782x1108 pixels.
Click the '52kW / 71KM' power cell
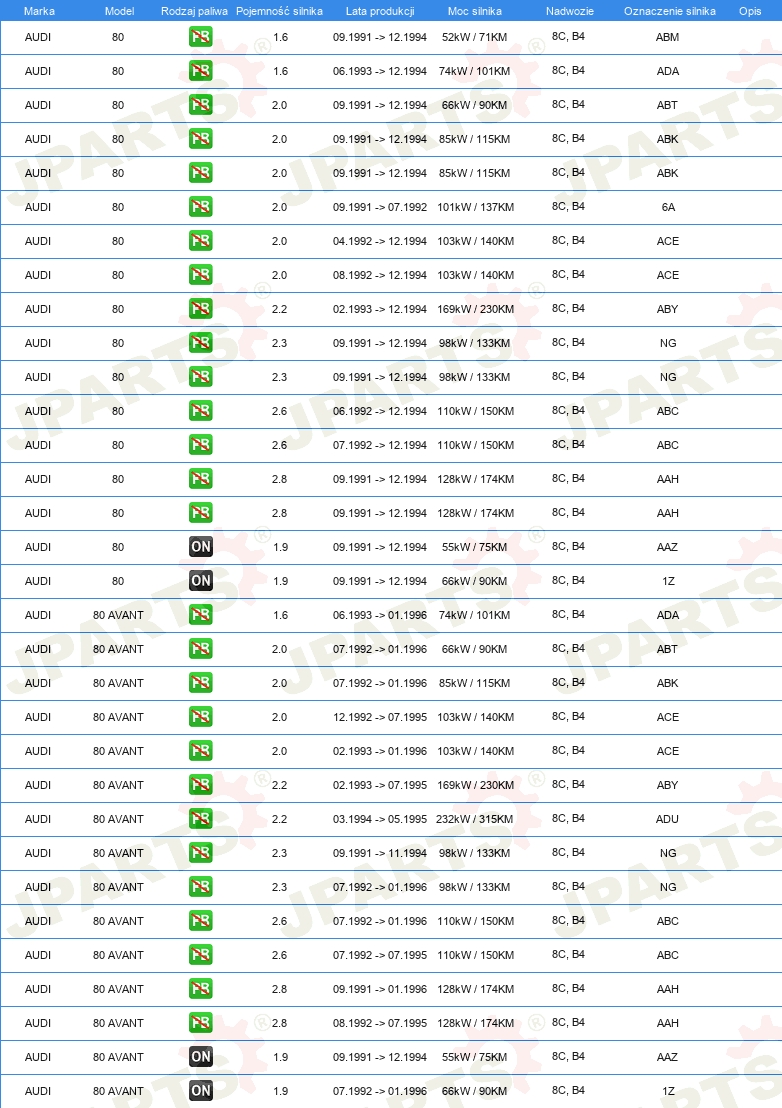coord(475,37)
